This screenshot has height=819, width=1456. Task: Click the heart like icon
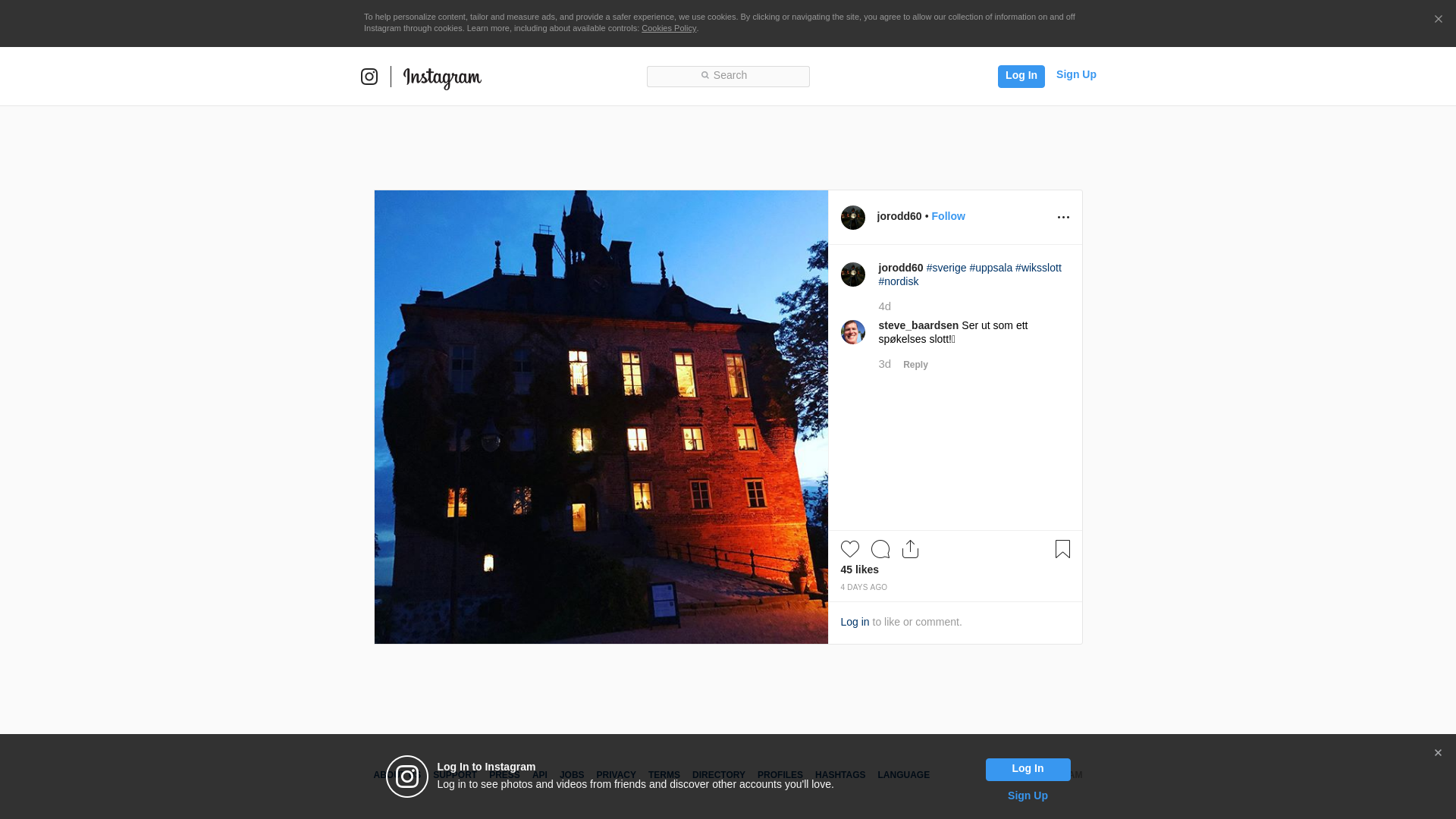[849, 549]
